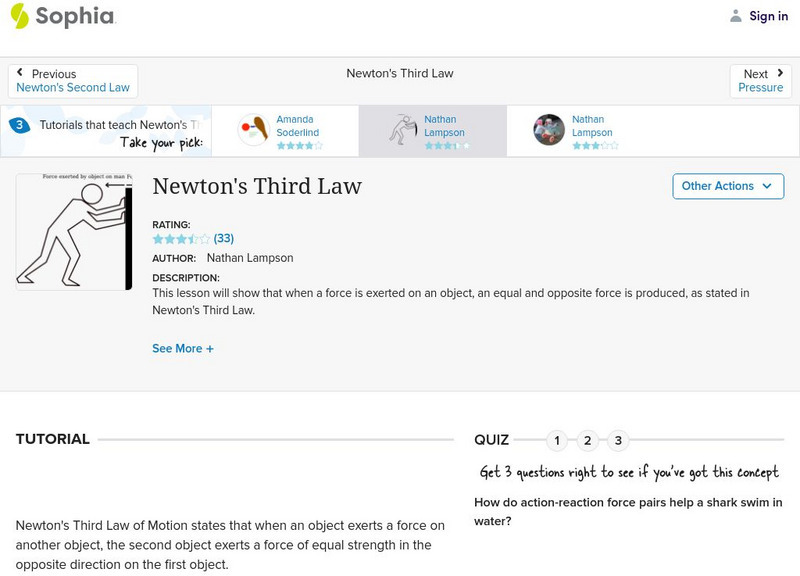
Task: Click the Next chevron arrow
Action: point(779,72)
